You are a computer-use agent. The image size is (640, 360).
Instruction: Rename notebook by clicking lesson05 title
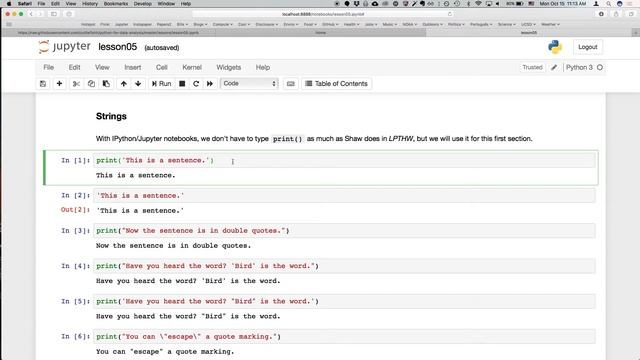(x=118, y=47)
